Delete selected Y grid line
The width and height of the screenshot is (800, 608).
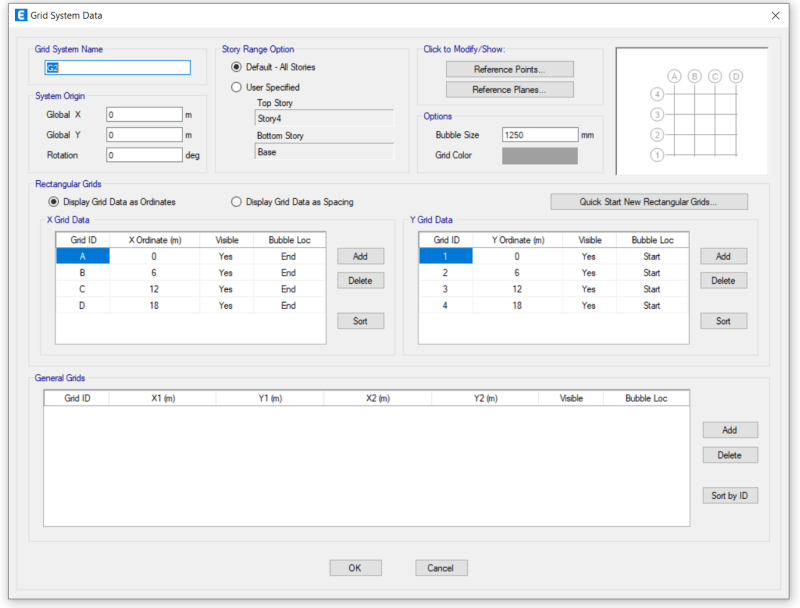[723, 280]
